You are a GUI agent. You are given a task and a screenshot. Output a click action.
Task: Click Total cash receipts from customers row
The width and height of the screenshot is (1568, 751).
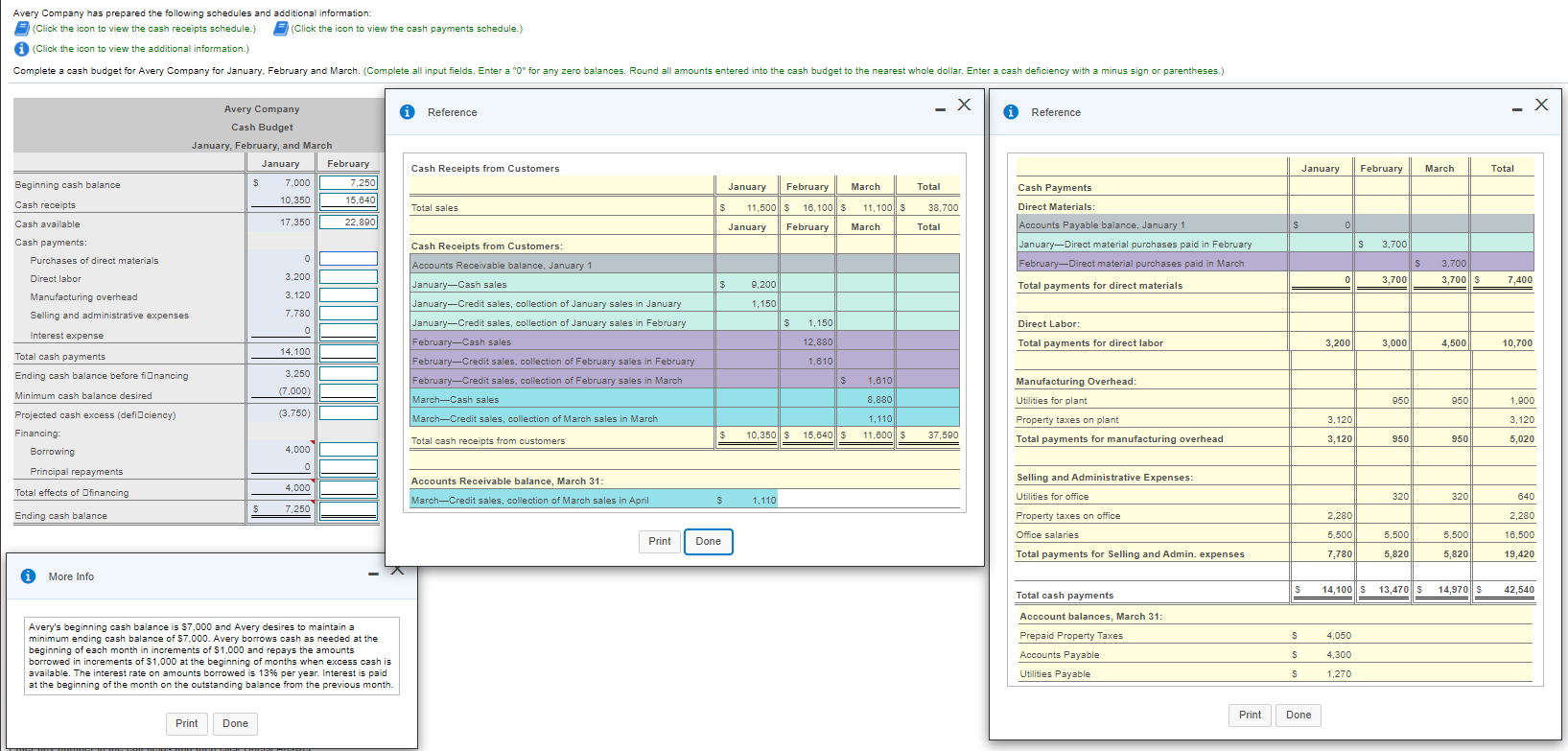point(685,439)
